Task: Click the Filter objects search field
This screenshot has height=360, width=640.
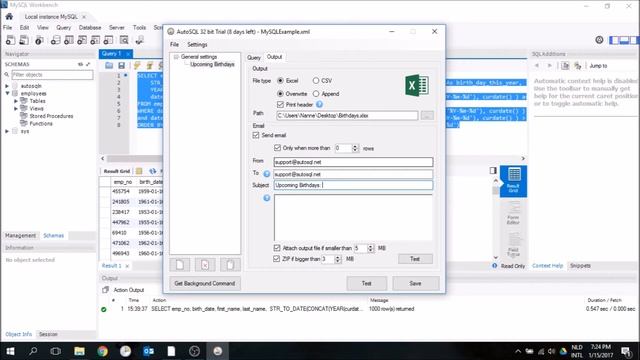Action: coord(52,75)
